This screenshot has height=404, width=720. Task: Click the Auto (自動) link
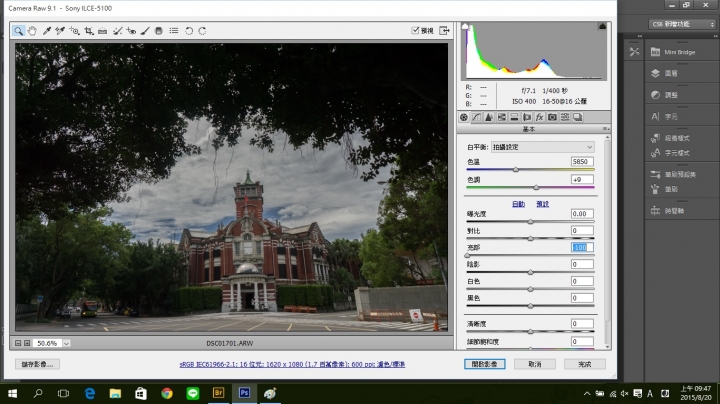(x=518, y=204)
